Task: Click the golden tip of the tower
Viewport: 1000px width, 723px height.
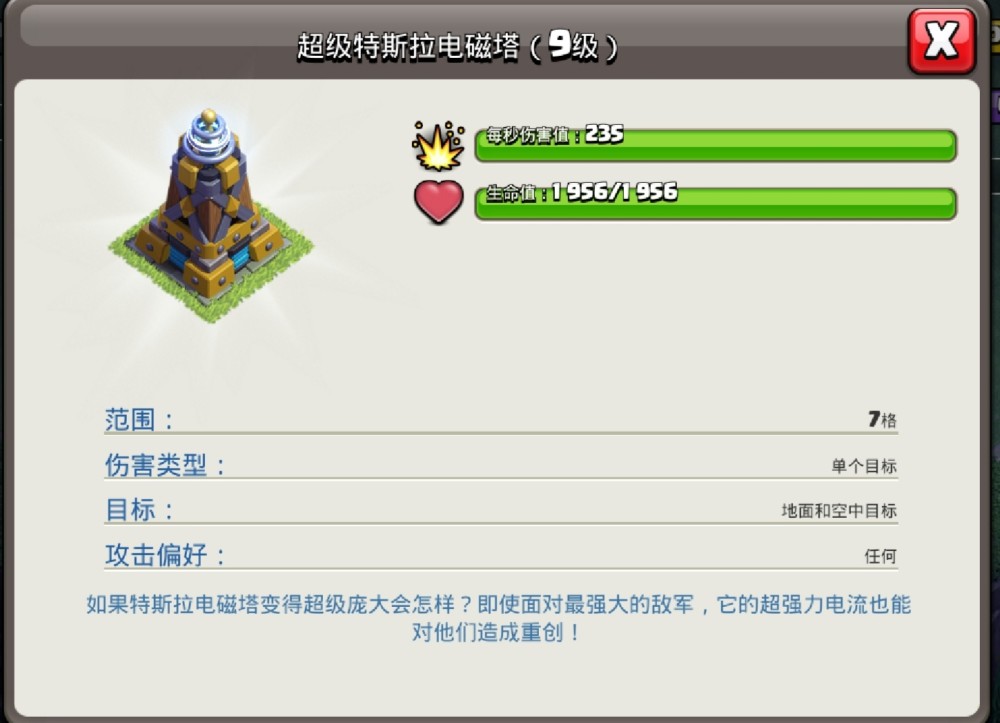Action: click(209, 116)
